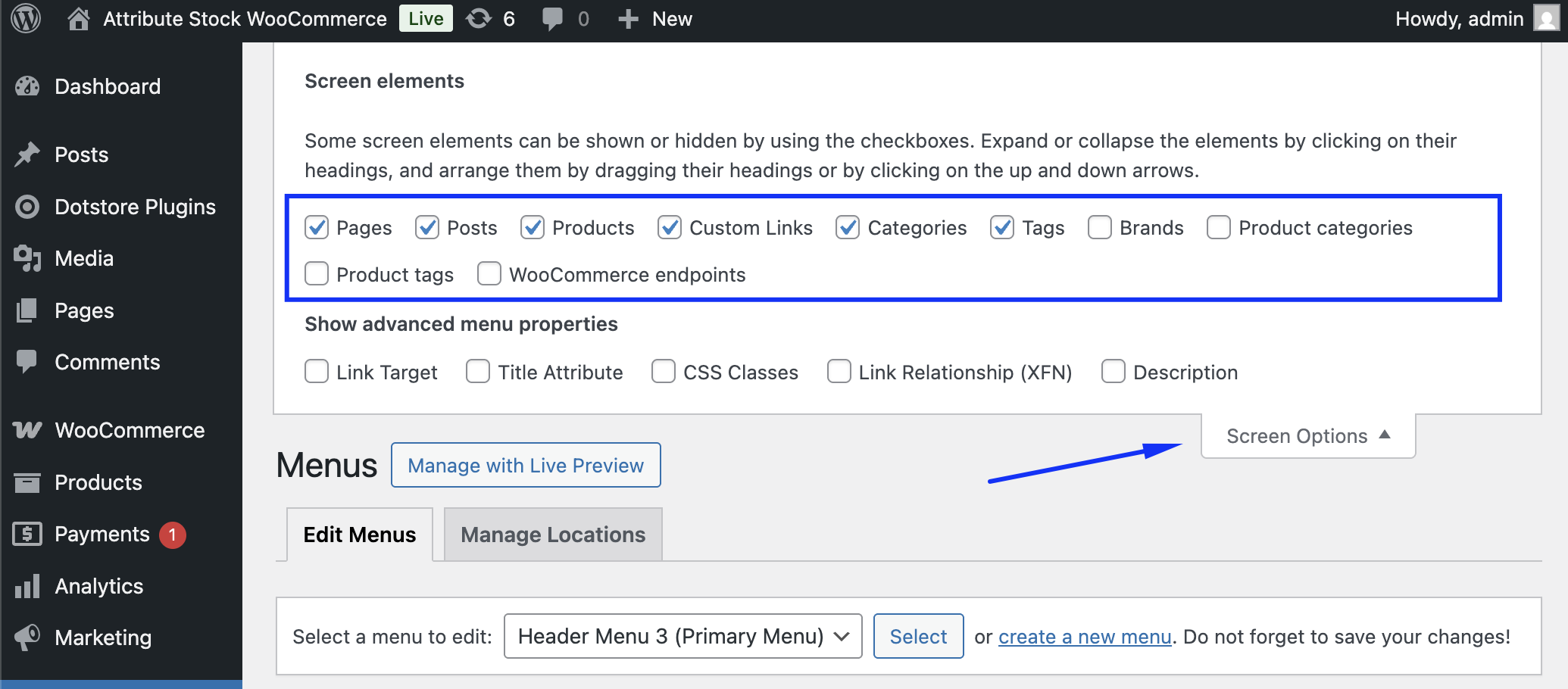Collapse the Screen Options panel
1568x689 pixels.
[1307, 436]
